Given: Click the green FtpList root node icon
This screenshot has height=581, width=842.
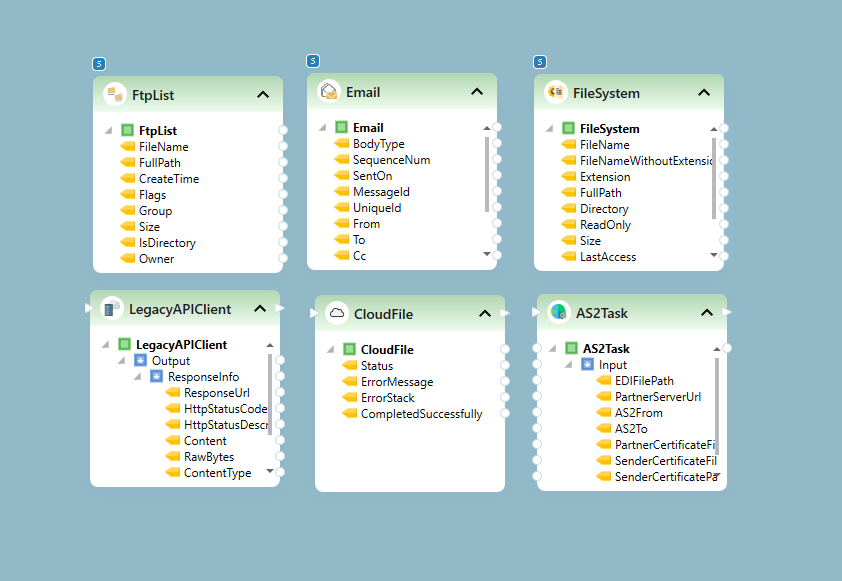Looking at the screenshot, I should pyautogui.click(x=127, y=130).
